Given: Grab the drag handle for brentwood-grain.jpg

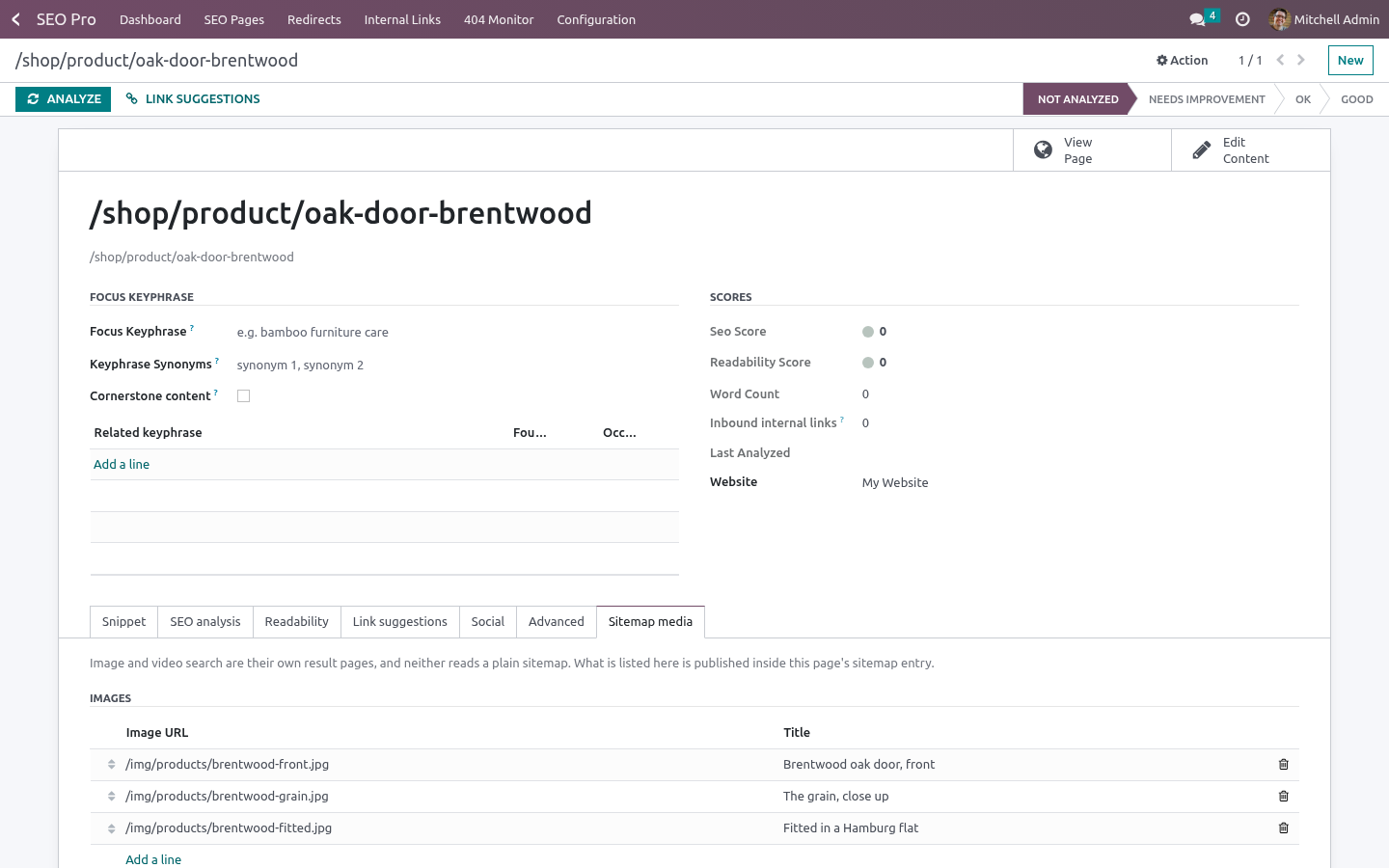Looking at the screenshot, I should (112, 797).
